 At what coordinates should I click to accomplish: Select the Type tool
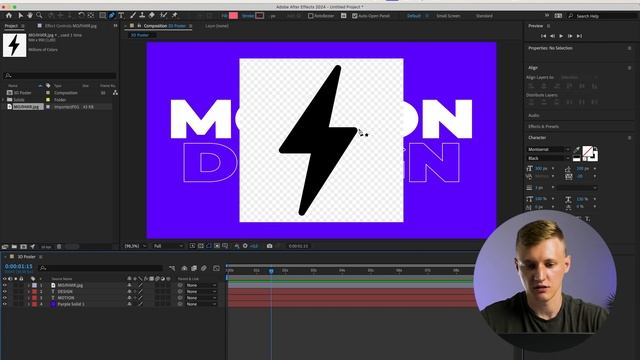click(121, 16)
